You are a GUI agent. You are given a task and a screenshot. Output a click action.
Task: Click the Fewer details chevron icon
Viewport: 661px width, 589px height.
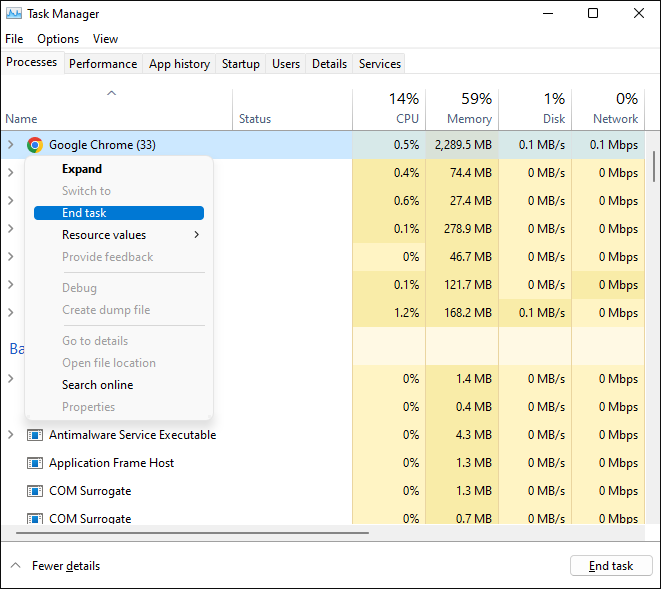pyautogui.click(x=15, y=566)
